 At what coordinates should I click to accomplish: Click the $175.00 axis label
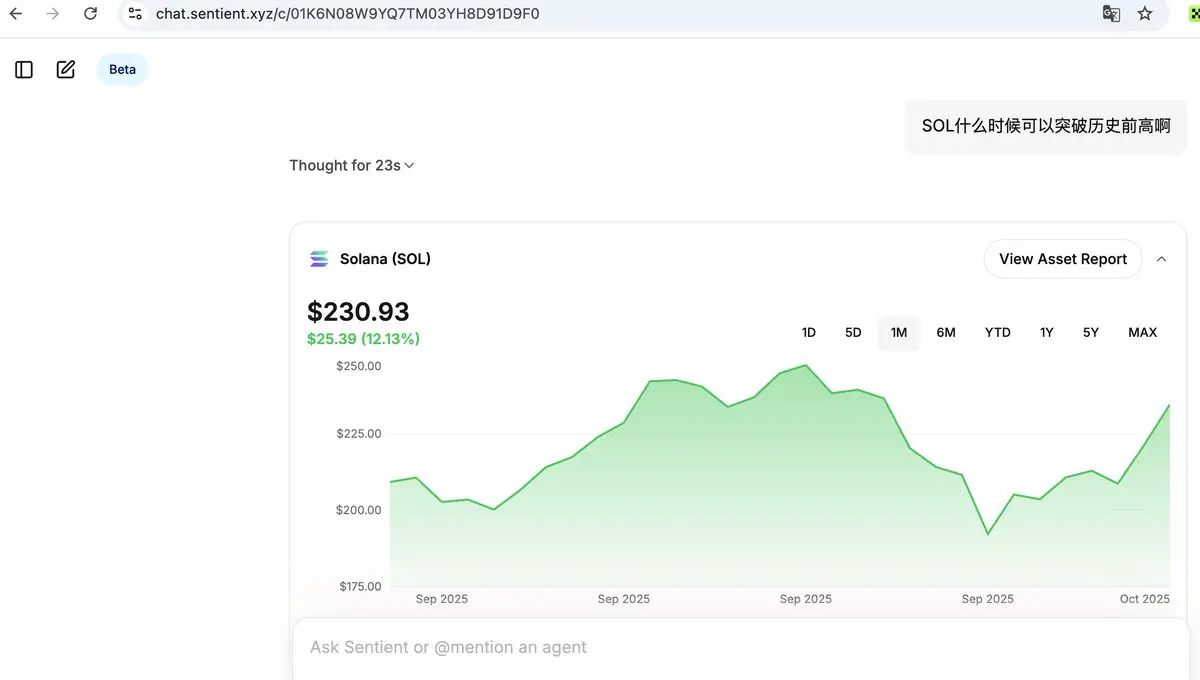point(358,586)
